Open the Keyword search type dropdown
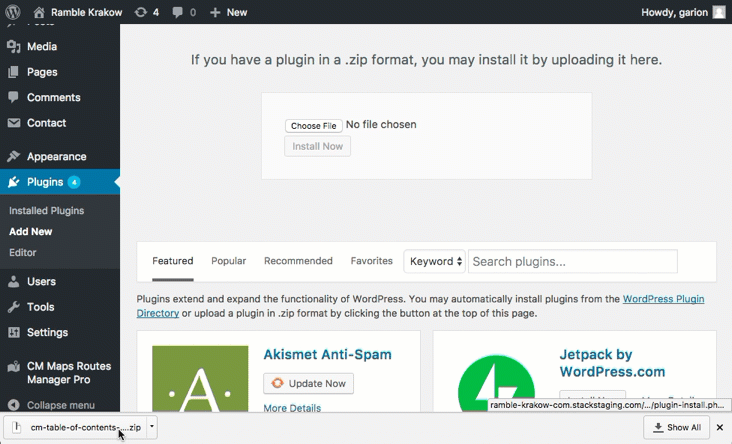732x444 pixels. coord(434,261)
